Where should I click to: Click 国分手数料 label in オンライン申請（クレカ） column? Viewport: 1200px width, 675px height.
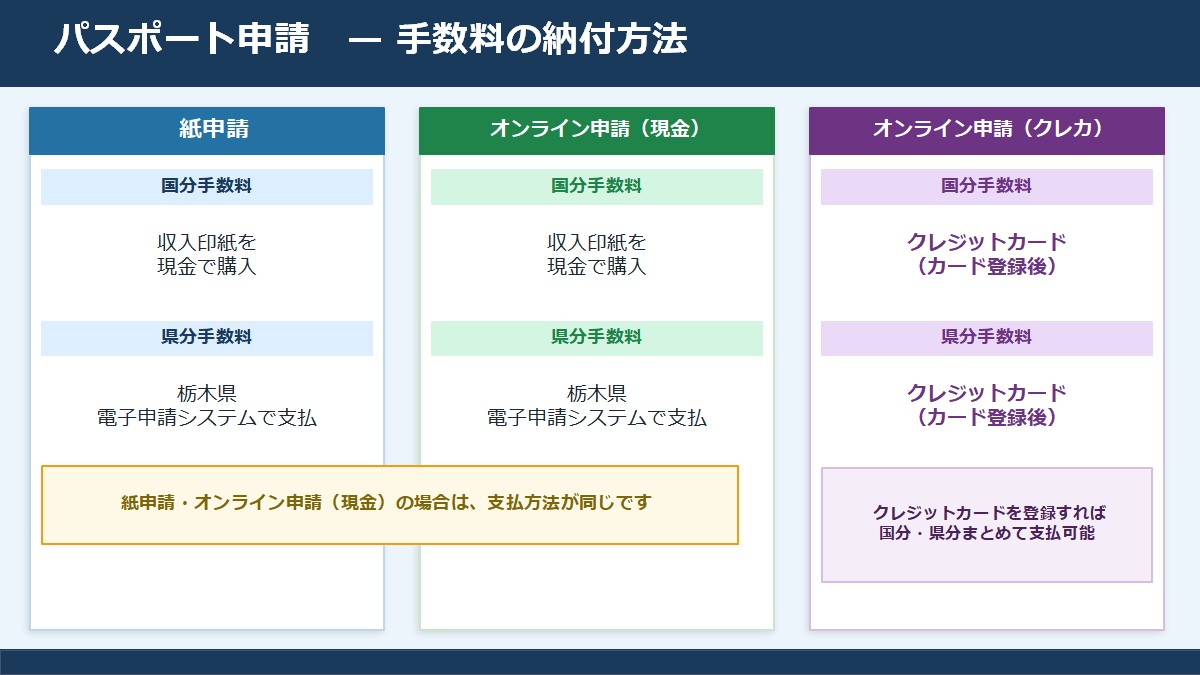click(986, 186)
